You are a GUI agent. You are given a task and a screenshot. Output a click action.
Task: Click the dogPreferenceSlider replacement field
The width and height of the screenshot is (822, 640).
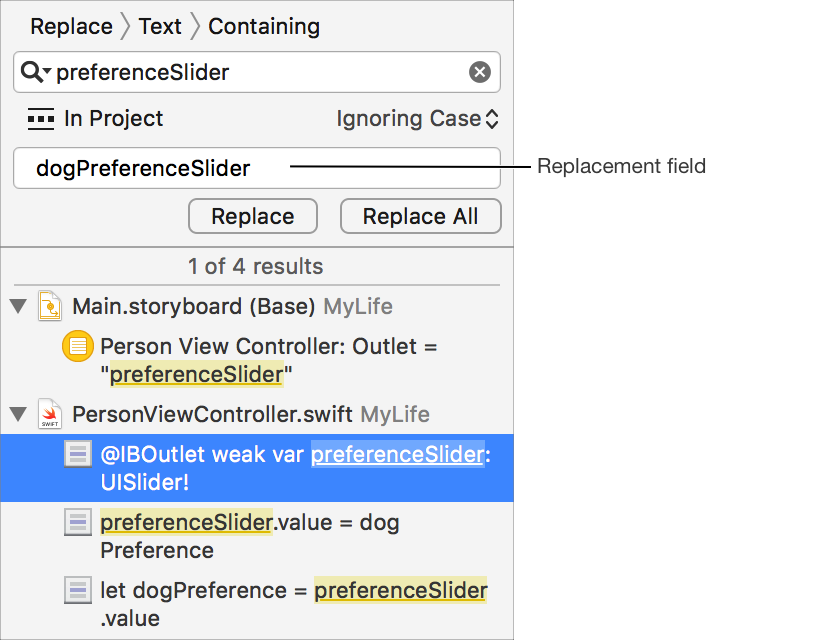[256, 168]
